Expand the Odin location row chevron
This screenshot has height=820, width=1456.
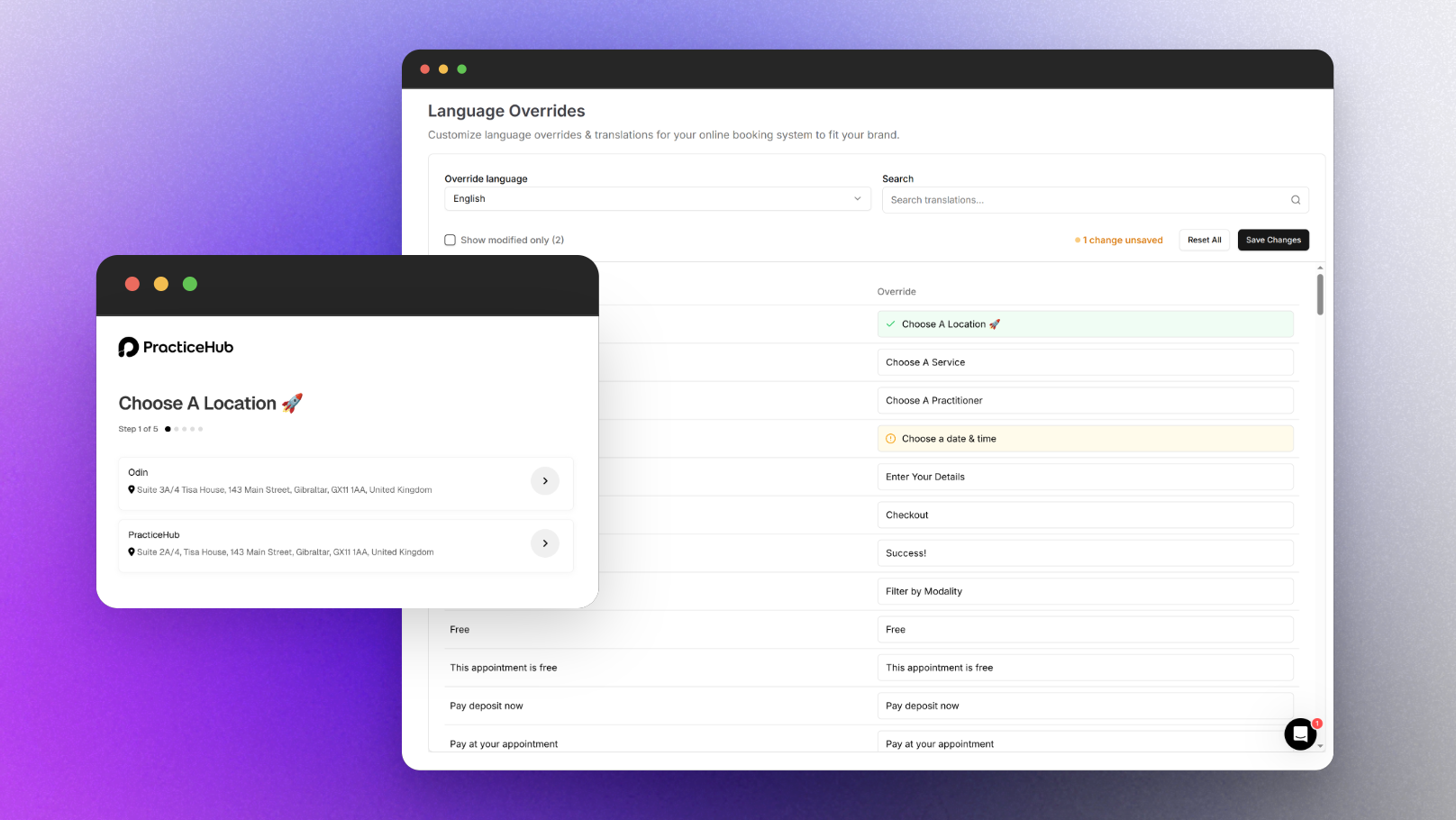(544, 480)
